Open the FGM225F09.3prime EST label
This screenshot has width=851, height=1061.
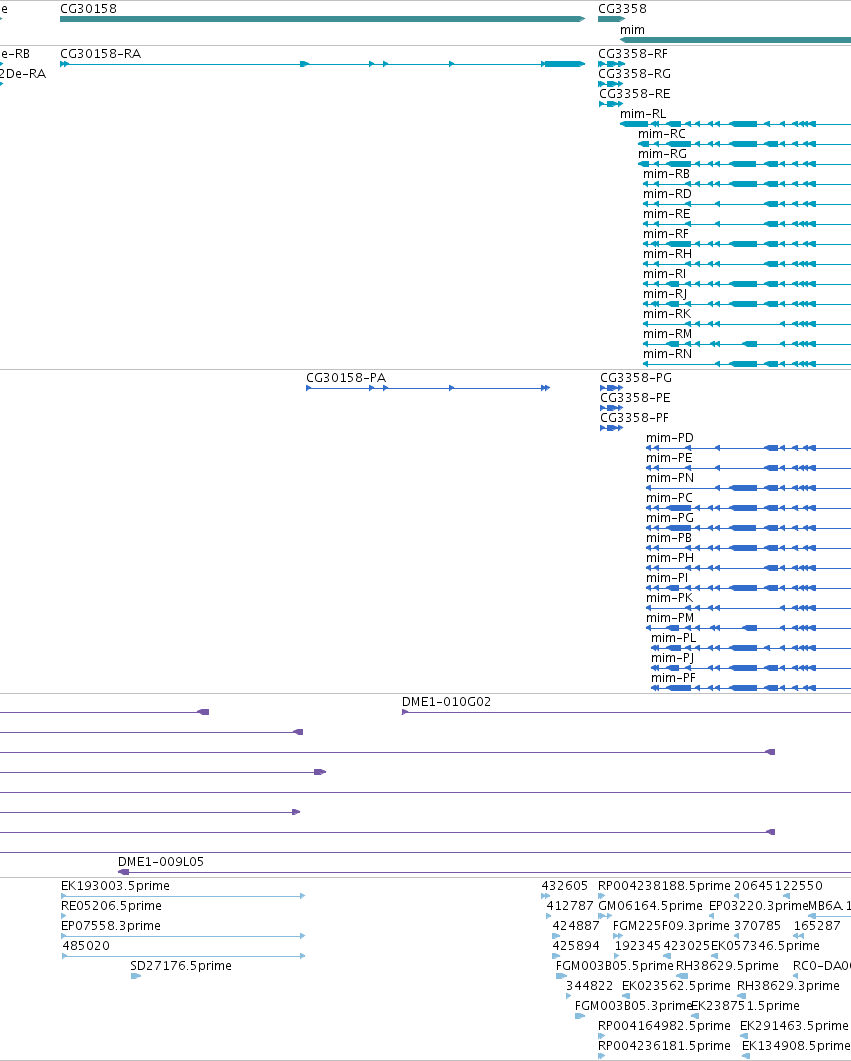[x=671, y=925]
